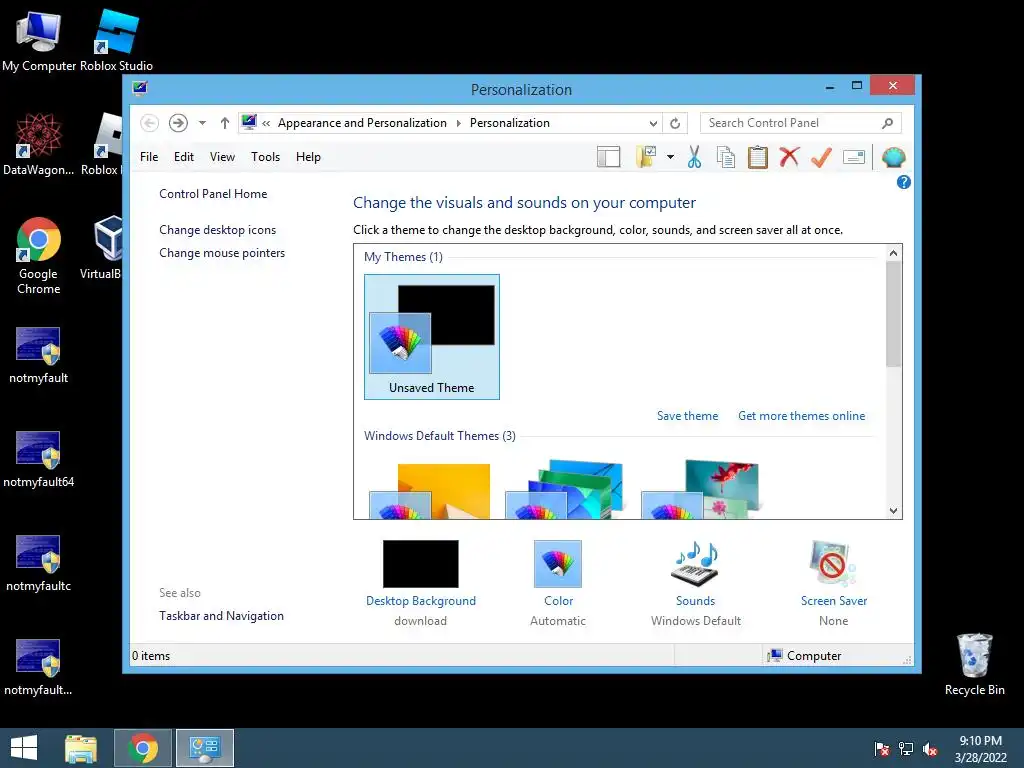Click the Personalization window title bar icon
Viewport: 1024px width, 768px height.
pos(140,88)
